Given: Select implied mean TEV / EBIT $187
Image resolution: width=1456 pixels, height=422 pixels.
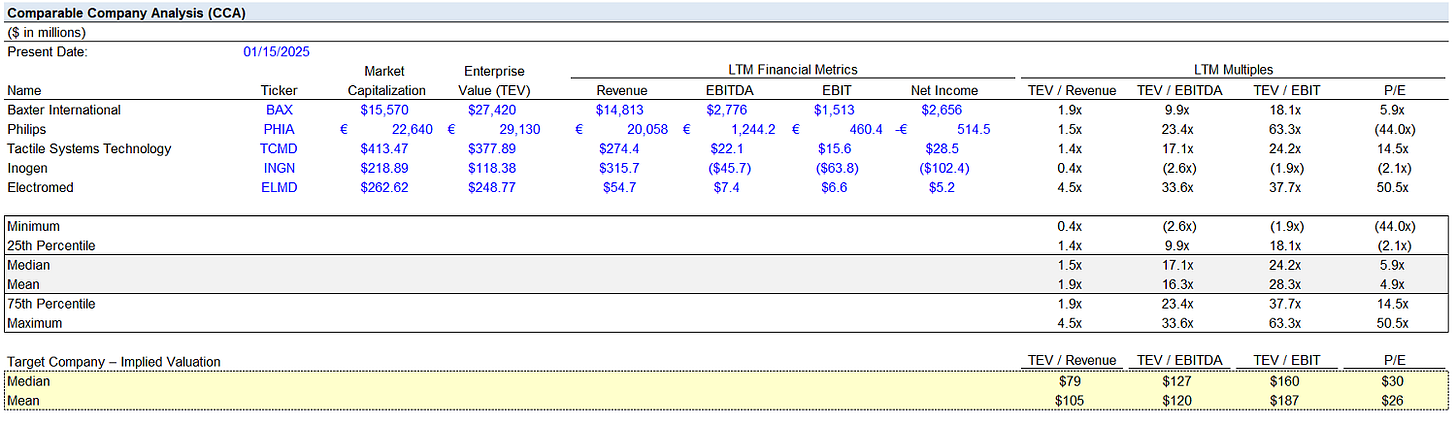Looking at the screenshot, I should click(1286, 400).
